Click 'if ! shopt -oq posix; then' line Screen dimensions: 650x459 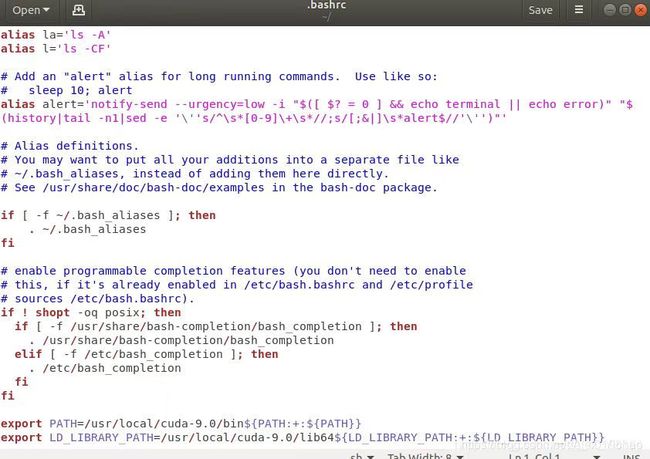91,313
